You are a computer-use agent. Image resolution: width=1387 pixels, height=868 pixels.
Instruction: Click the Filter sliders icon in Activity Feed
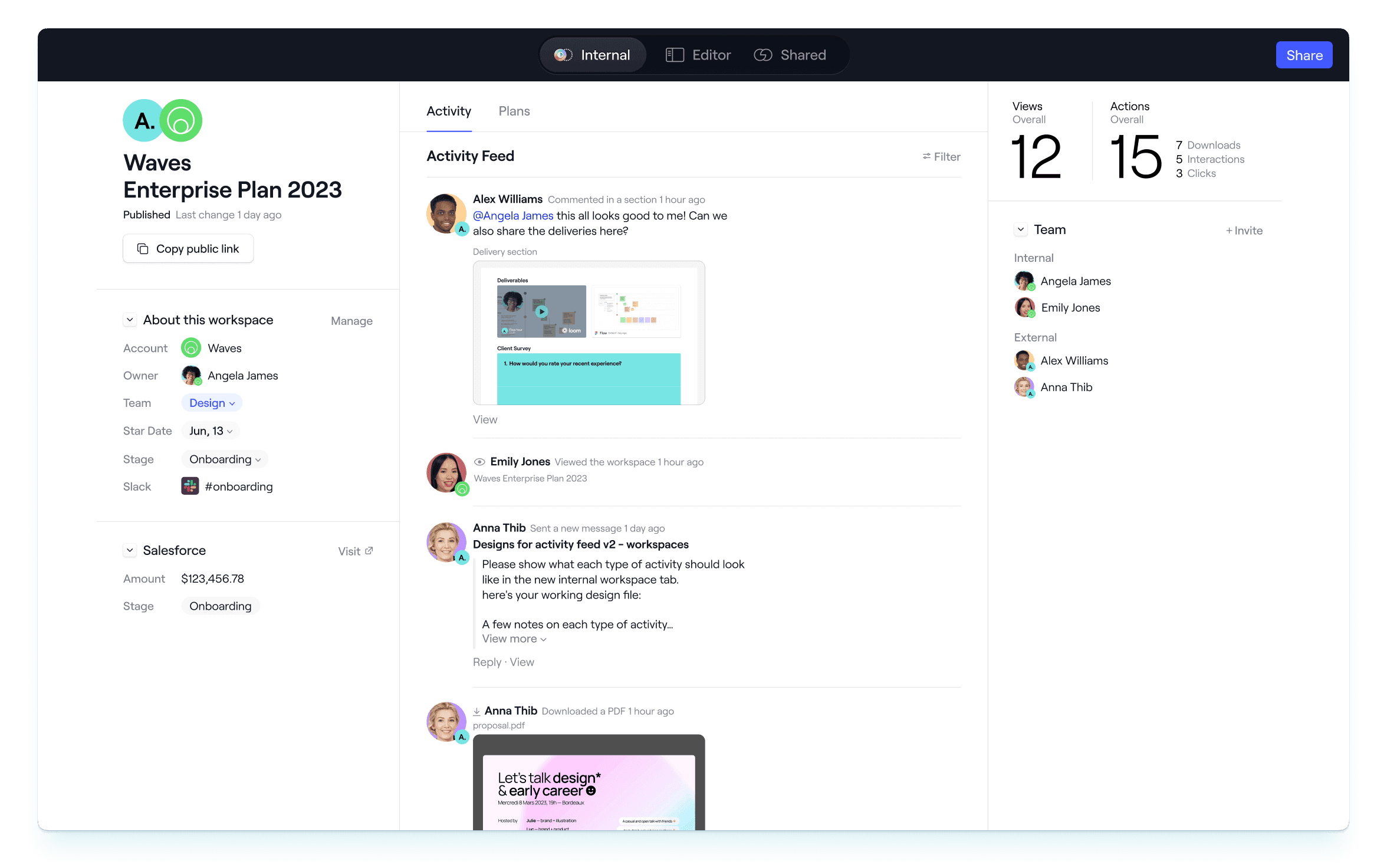click(x=926, y=156)
